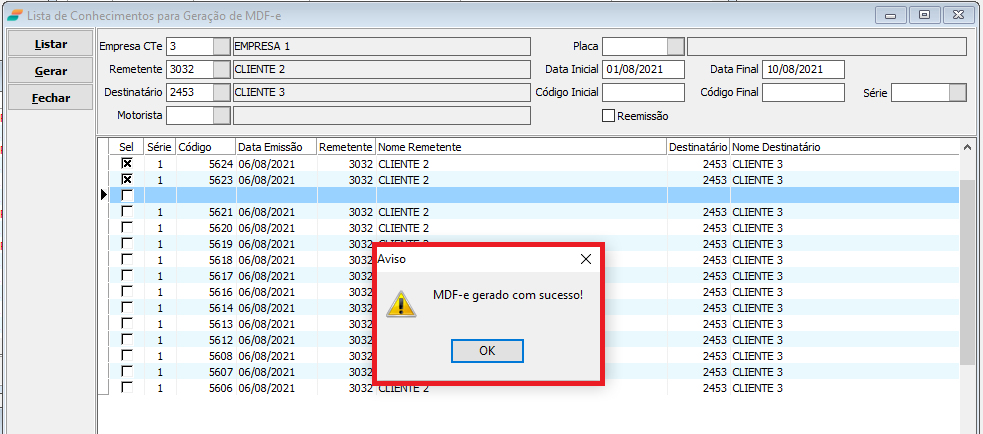
Task: Click OK in the Aviso dialog
Action: 487,351
